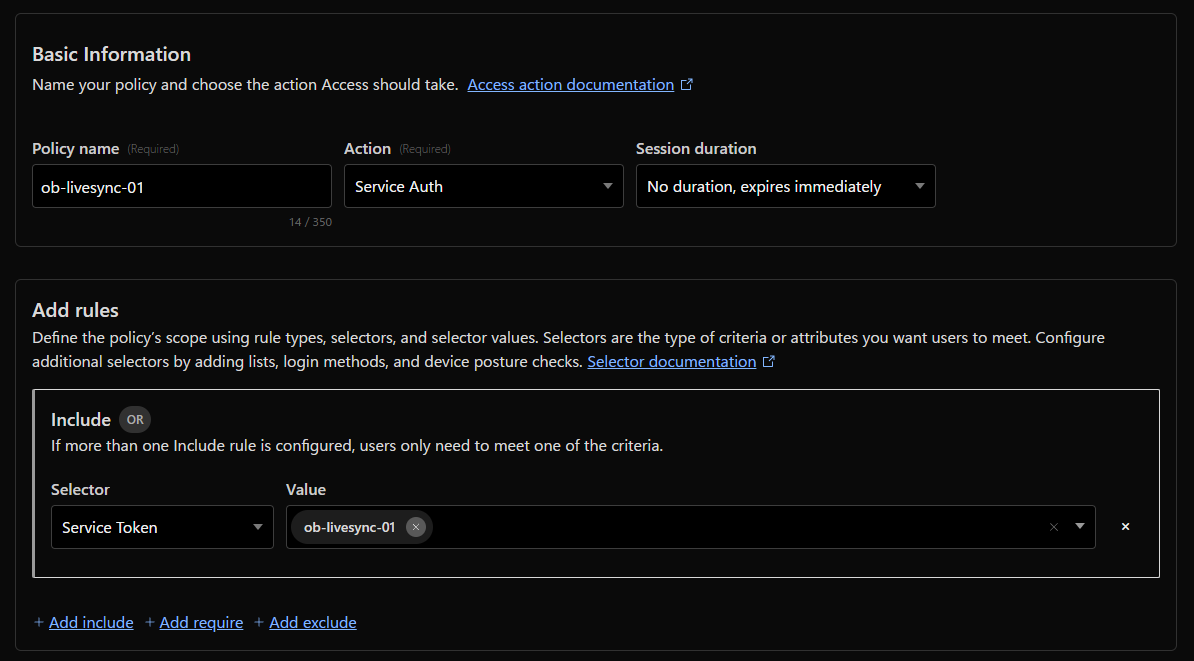
Task: Click the 14 / 350 character counter
Action: [x=311, y=222]
